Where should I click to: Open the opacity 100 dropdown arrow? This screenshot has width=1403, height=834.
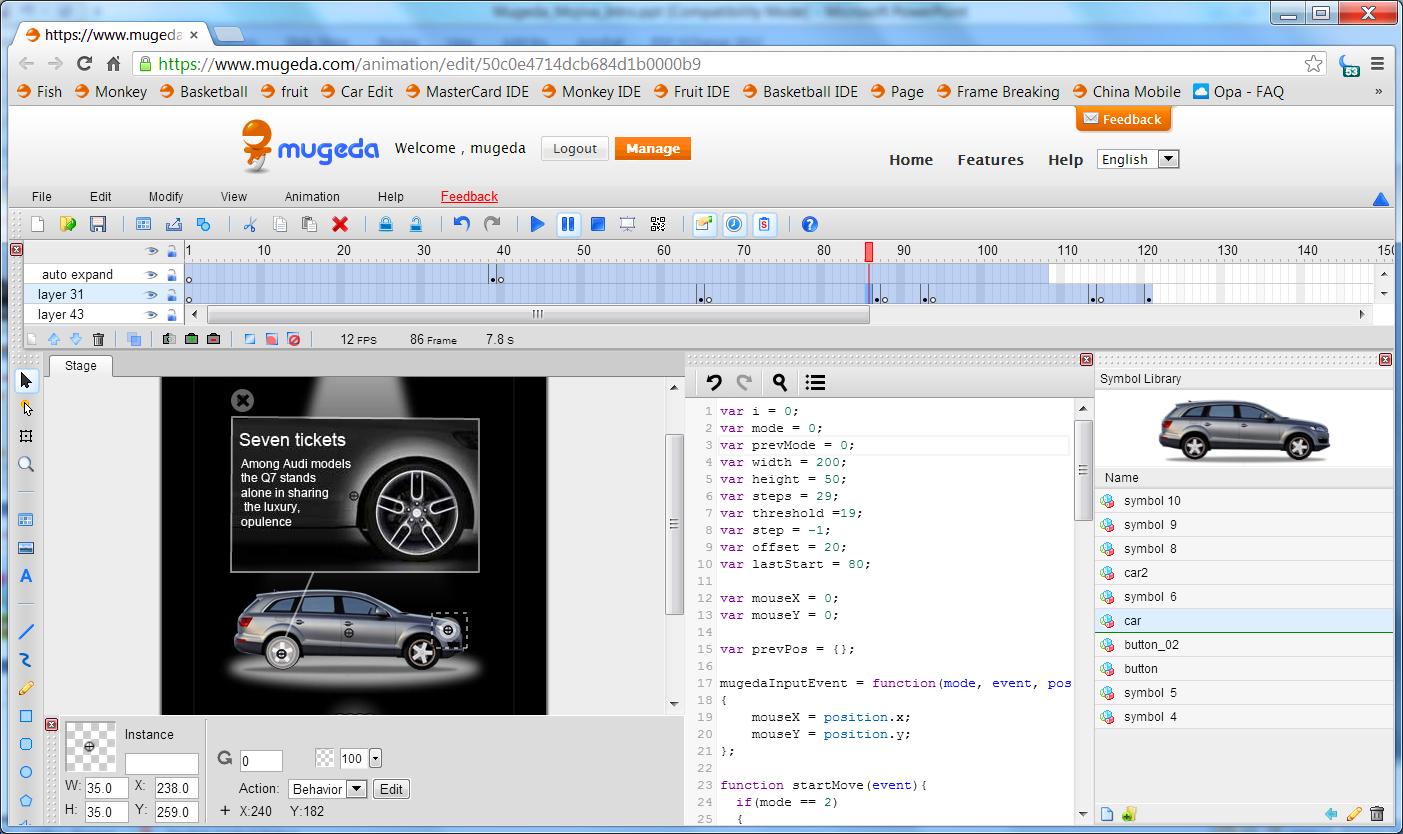375,759
